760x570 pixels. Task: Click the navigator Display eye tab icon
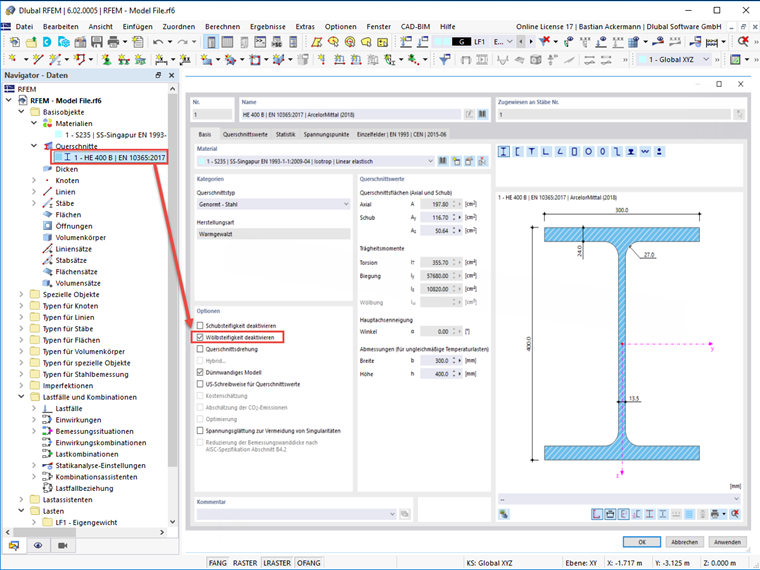point(38,546)
